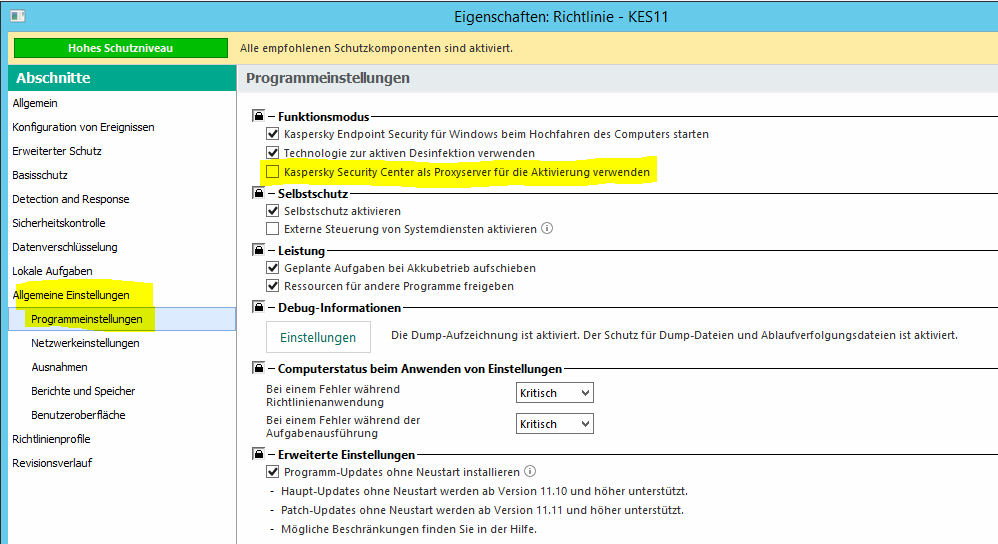Open Debug-Informationen Einstellungen button
Screen dimensions: 998x544
pos(318,337)
